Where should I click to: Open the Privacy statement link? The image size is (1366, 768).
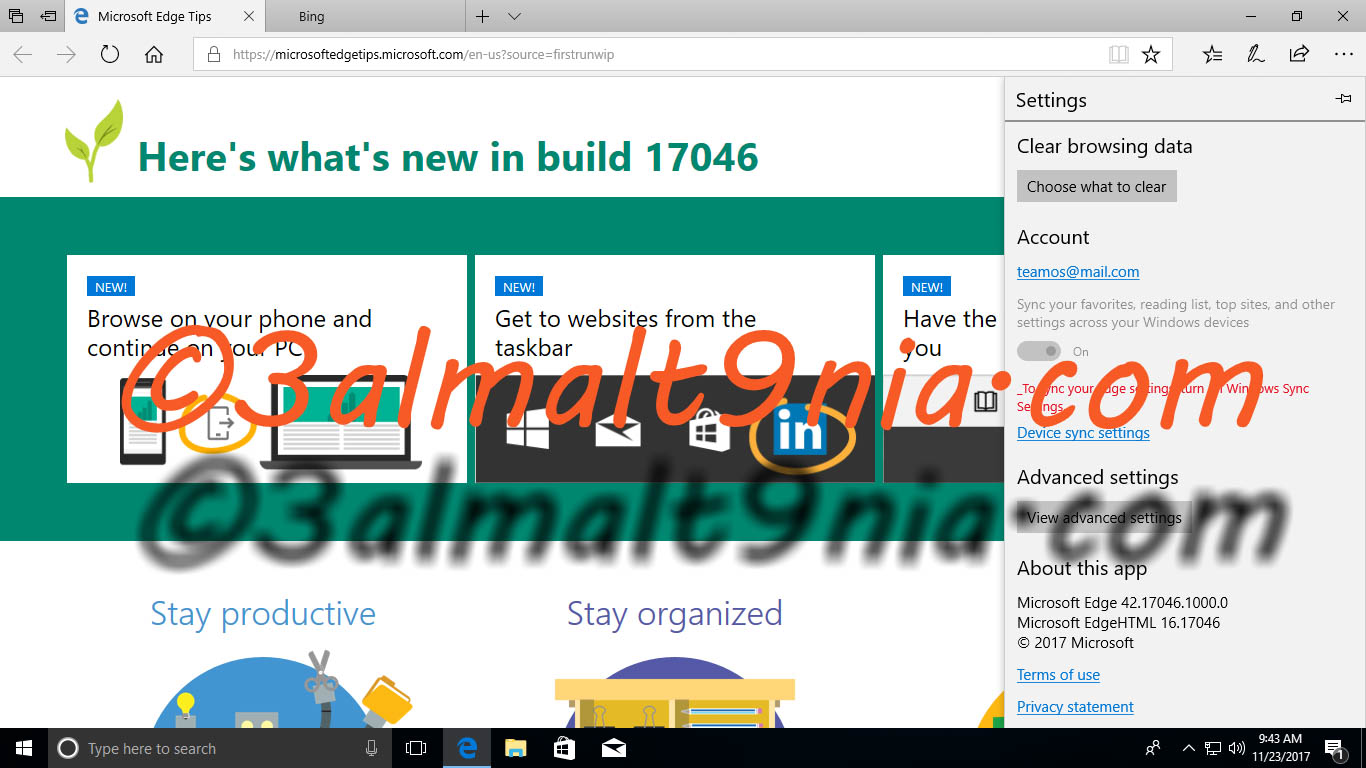(x=1075, y=707)
